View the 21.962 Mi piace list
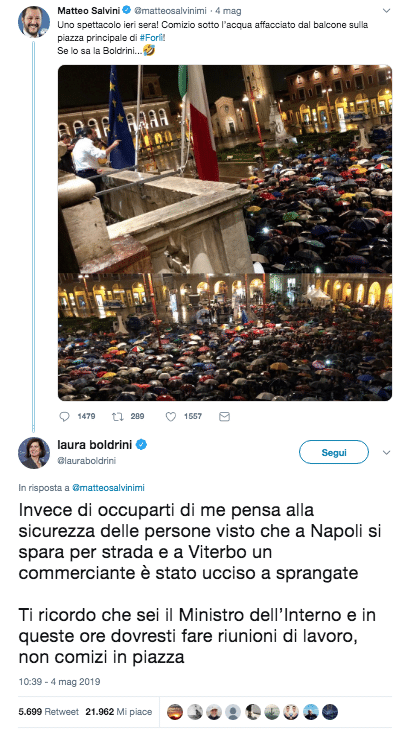The image size is (418, 734). 119,712
